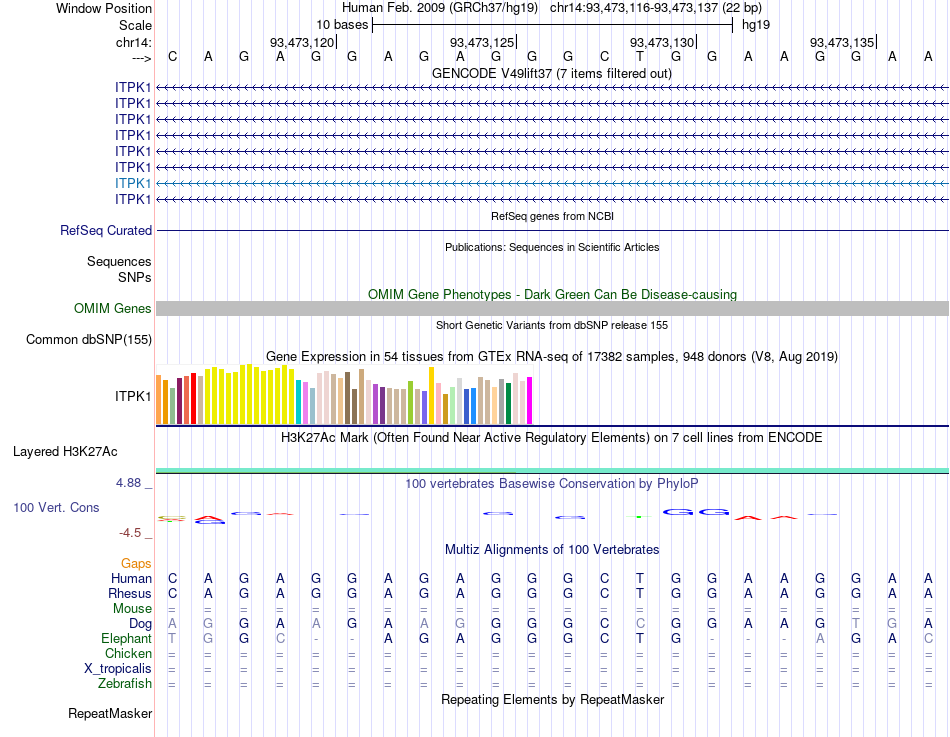Click the 'RefSeq genes from NCBI' title
Viewport: 950px width, 737px height.
click(x=552, y=216)
